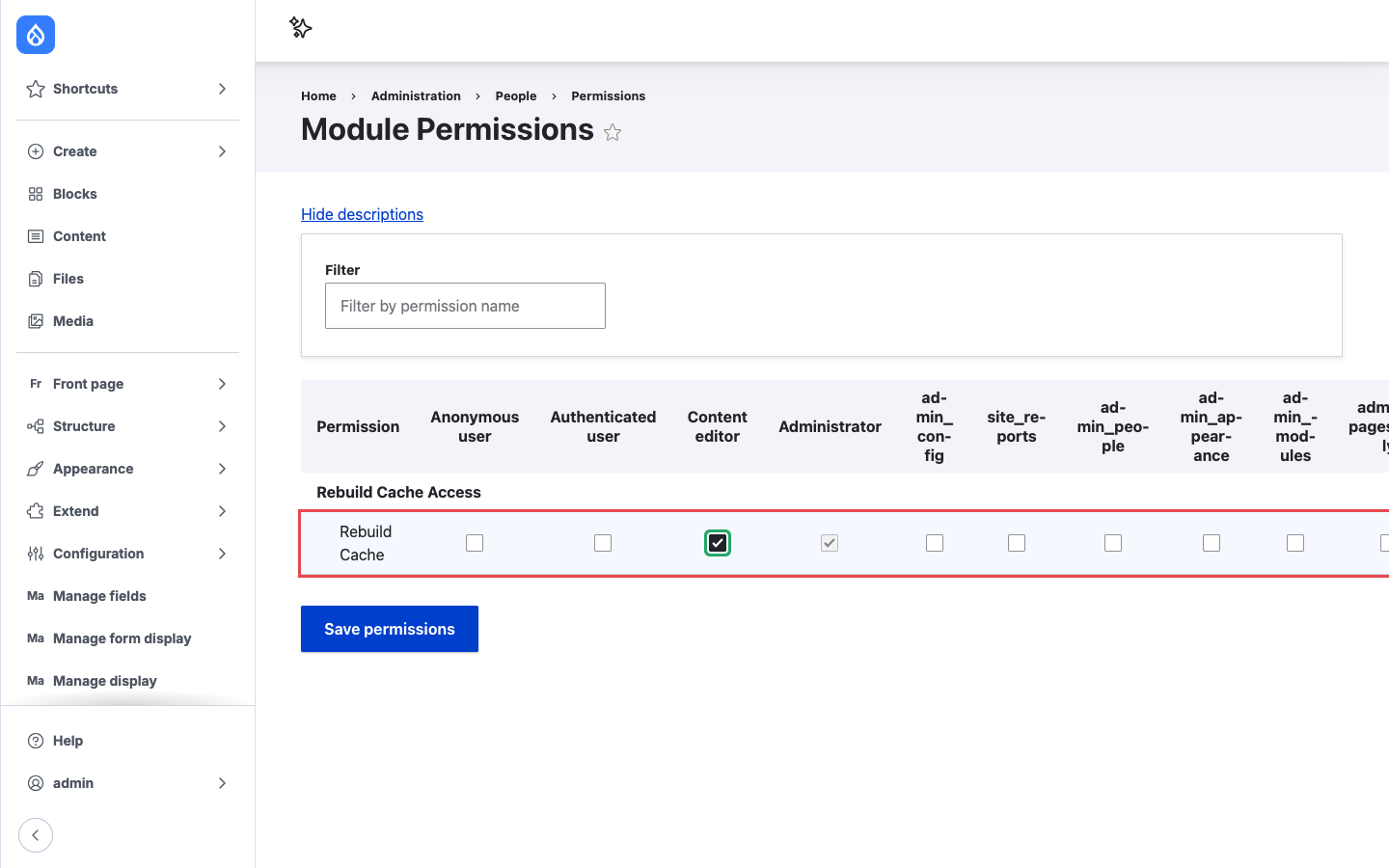Viewport: 1389px width, 868px height.
Task: Click the Configuration sliders icon
Action: coord(36,554)
